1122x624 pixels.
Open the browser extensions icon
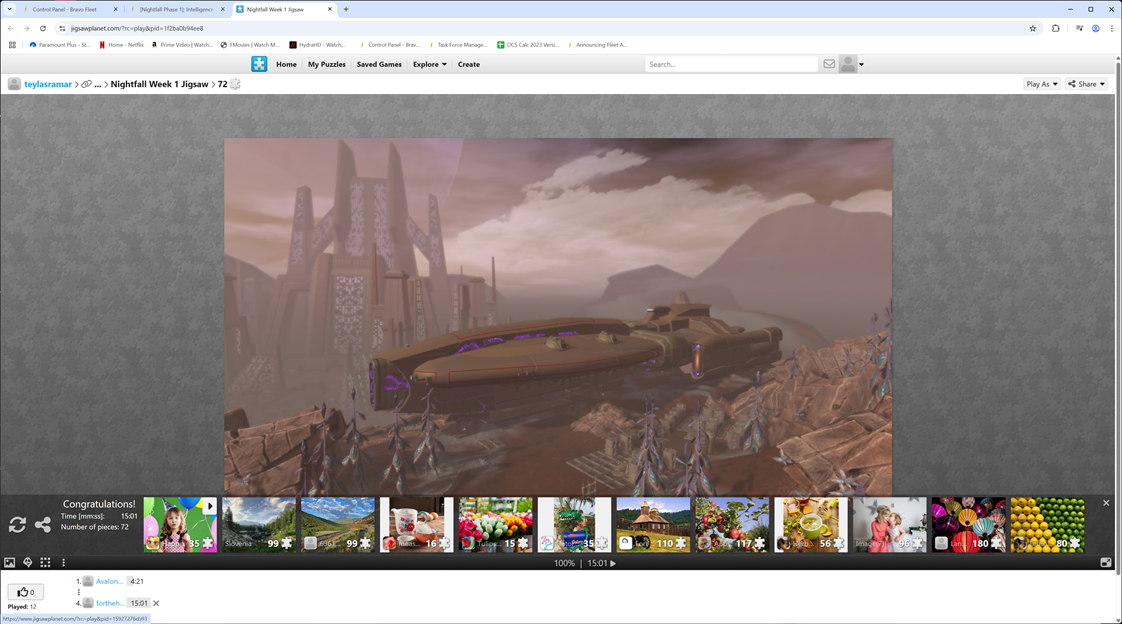point(1055,29)
